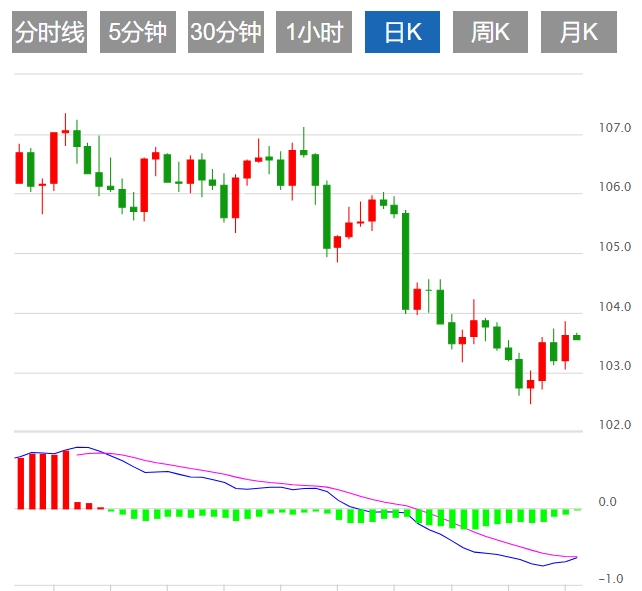Click the 104.0 price axis label
This screenshot has width=642, height=591.
tap(614, 307)
